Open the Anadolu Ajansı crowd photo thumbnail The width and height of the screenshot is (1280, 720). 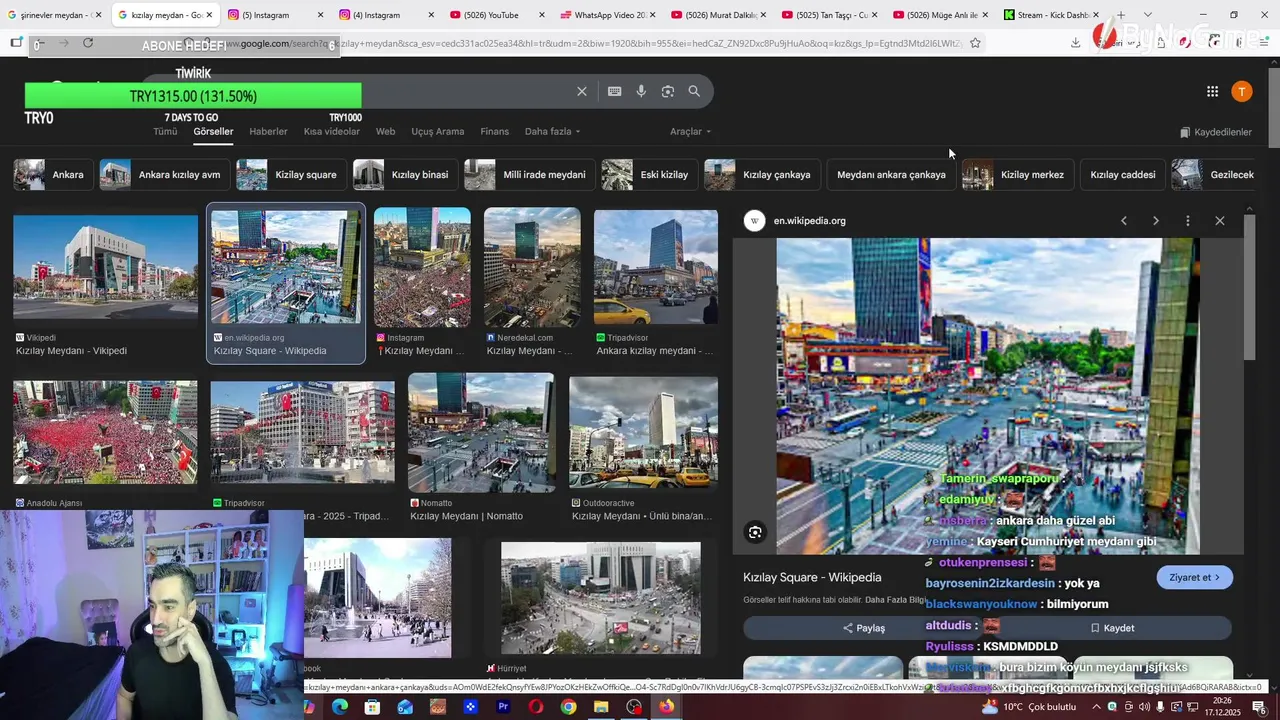105,432
